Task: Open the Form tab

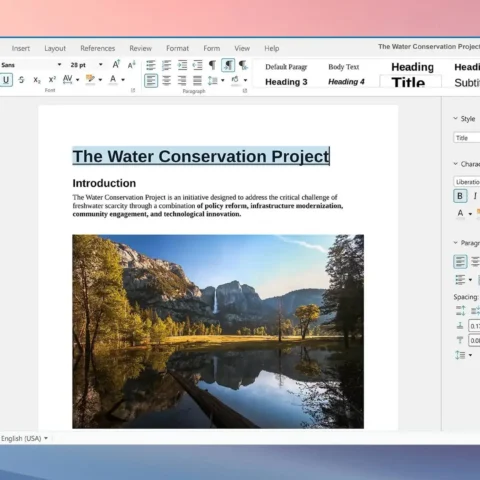Action: point(212,48)
